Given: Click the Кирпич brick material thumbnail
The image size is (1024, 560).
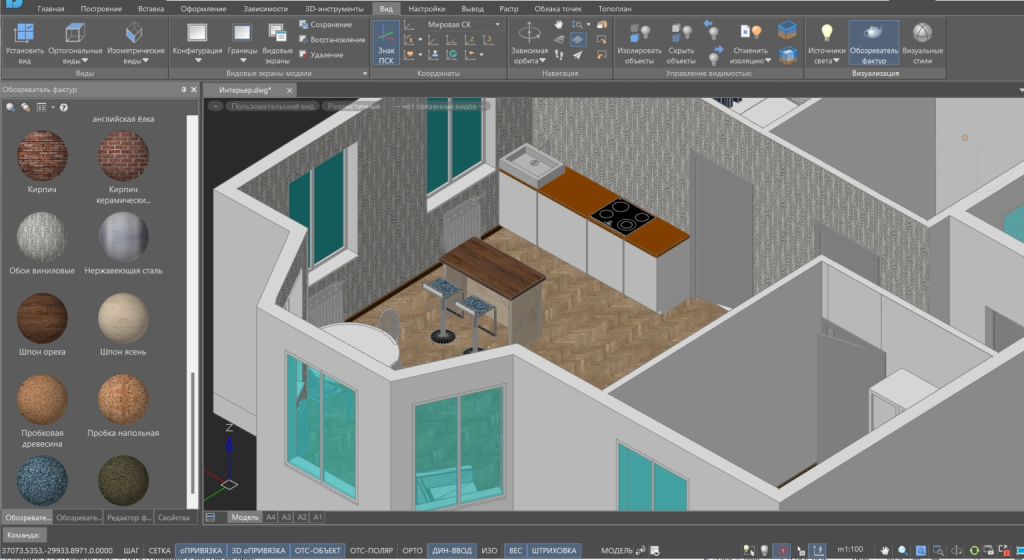Looking at the screenshot, I should pos(42,155).
